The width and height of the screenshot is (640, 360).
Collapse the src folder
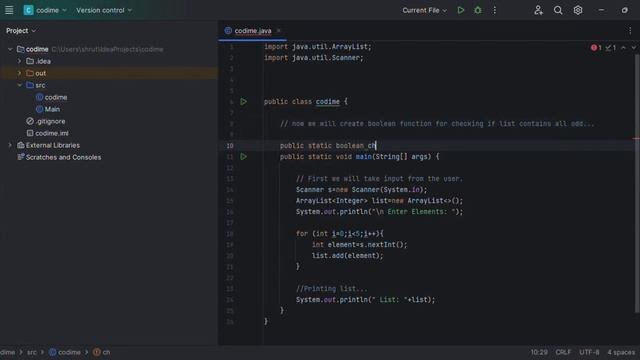point(19,85)
